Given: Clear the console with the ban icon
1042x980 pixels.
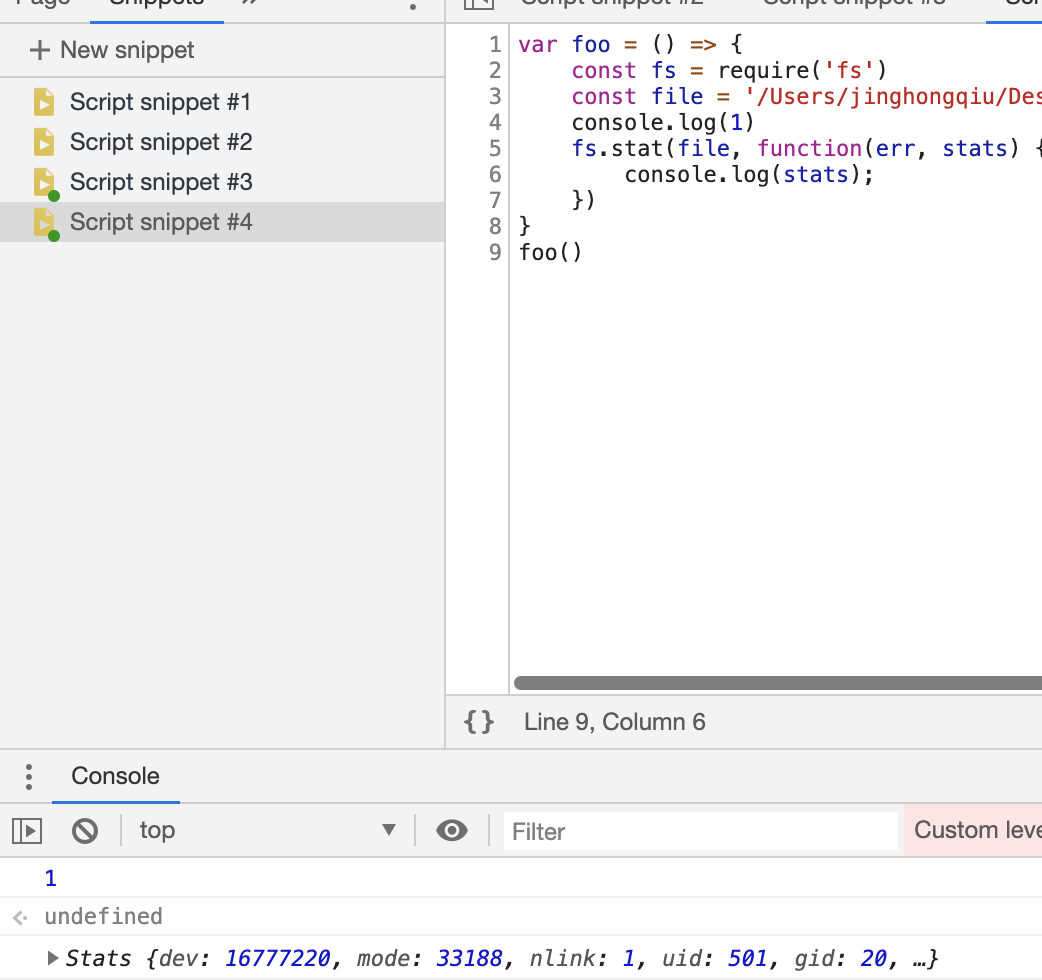Looking at the screenshot, I should [x=85, y=831].
